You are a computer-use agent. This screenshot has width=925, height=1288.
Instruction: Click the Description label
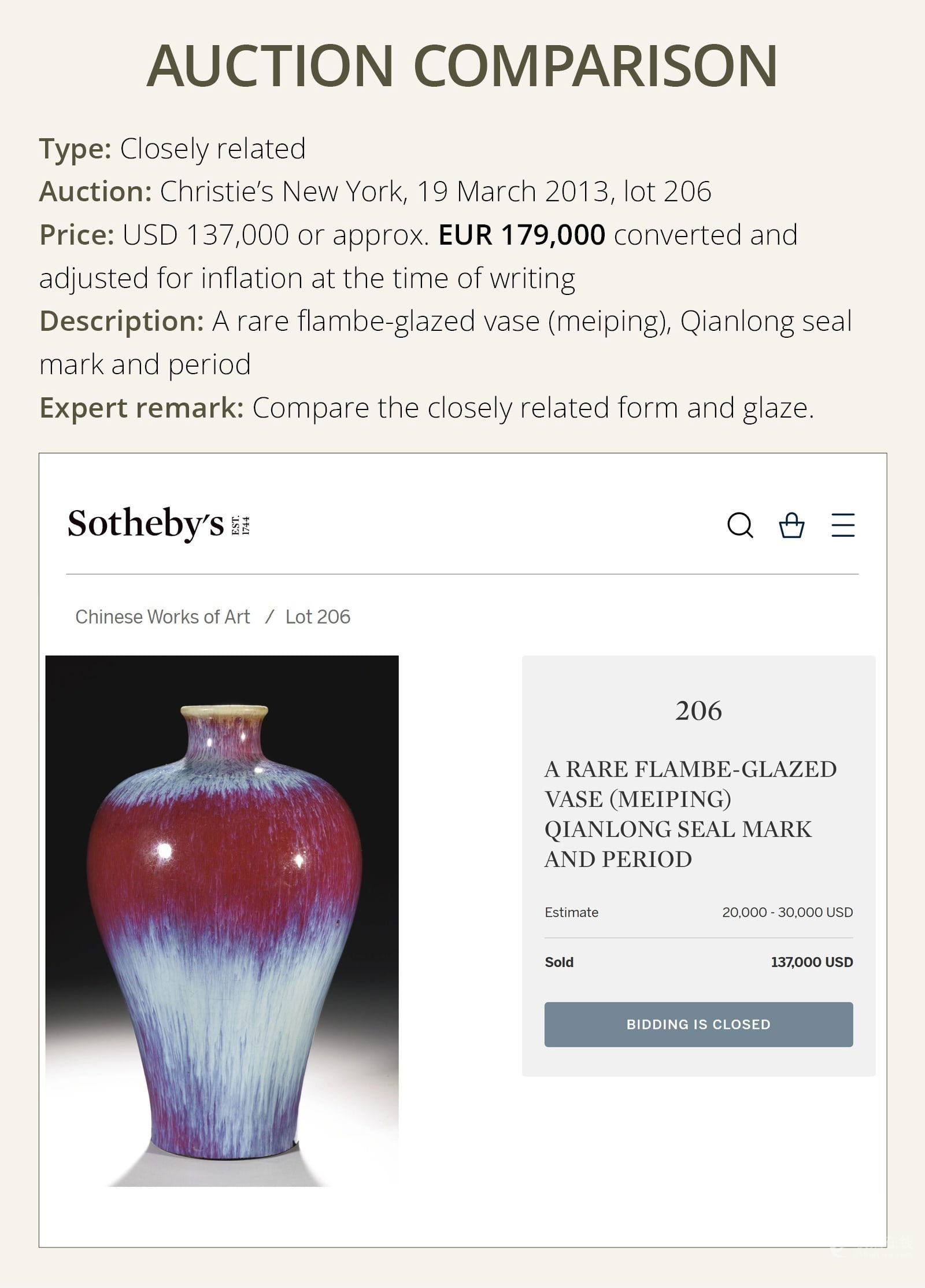[121, 321]
